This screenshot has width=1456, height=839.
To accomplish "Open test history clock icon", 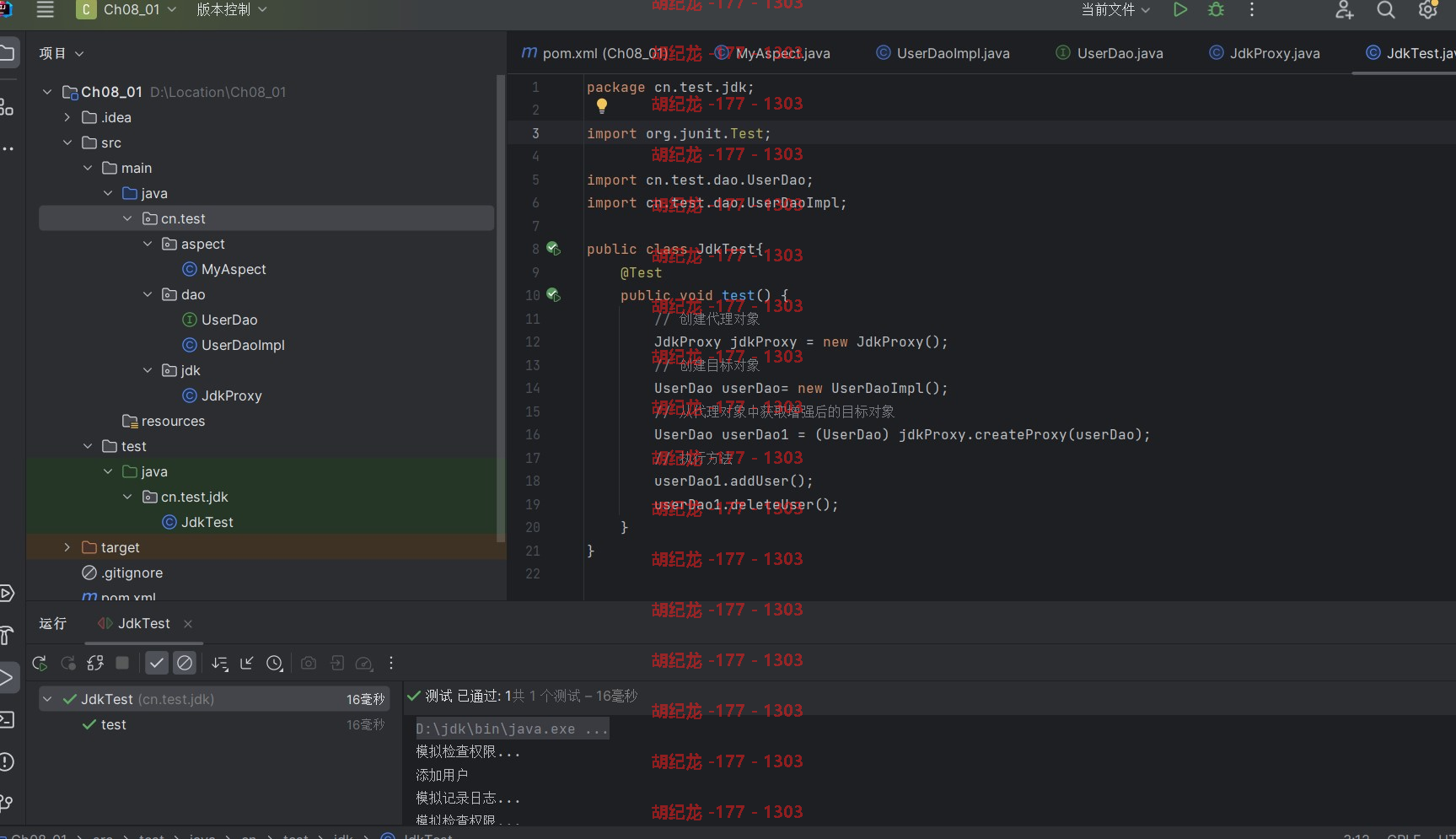I will coord(275,663).
